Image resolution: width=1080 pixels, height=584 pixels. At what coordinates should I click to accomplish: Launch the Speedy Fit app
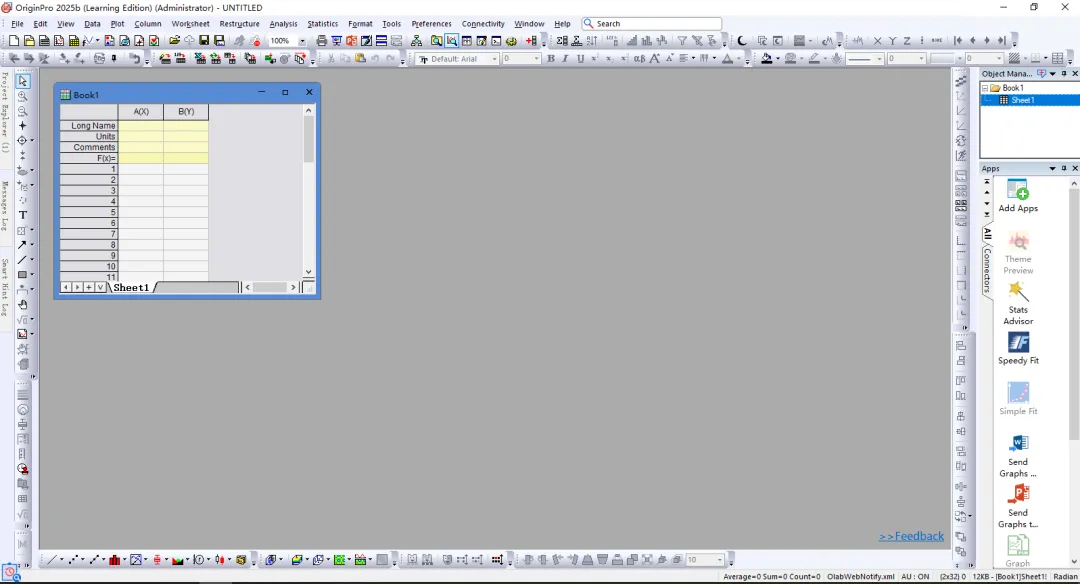[x=1017, y=348]
